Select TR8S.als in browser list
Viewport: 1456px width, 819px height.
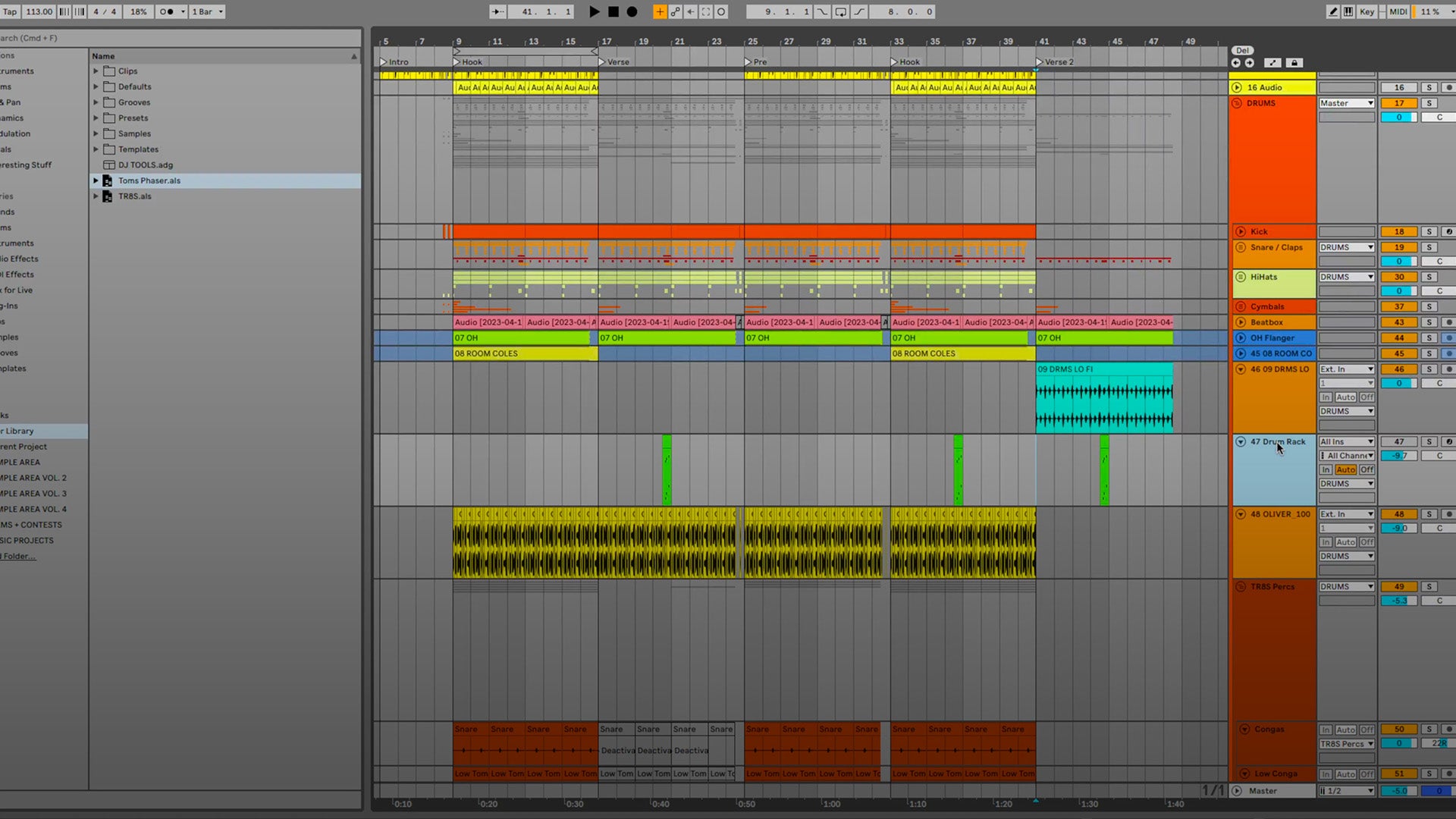coord(134,196)
